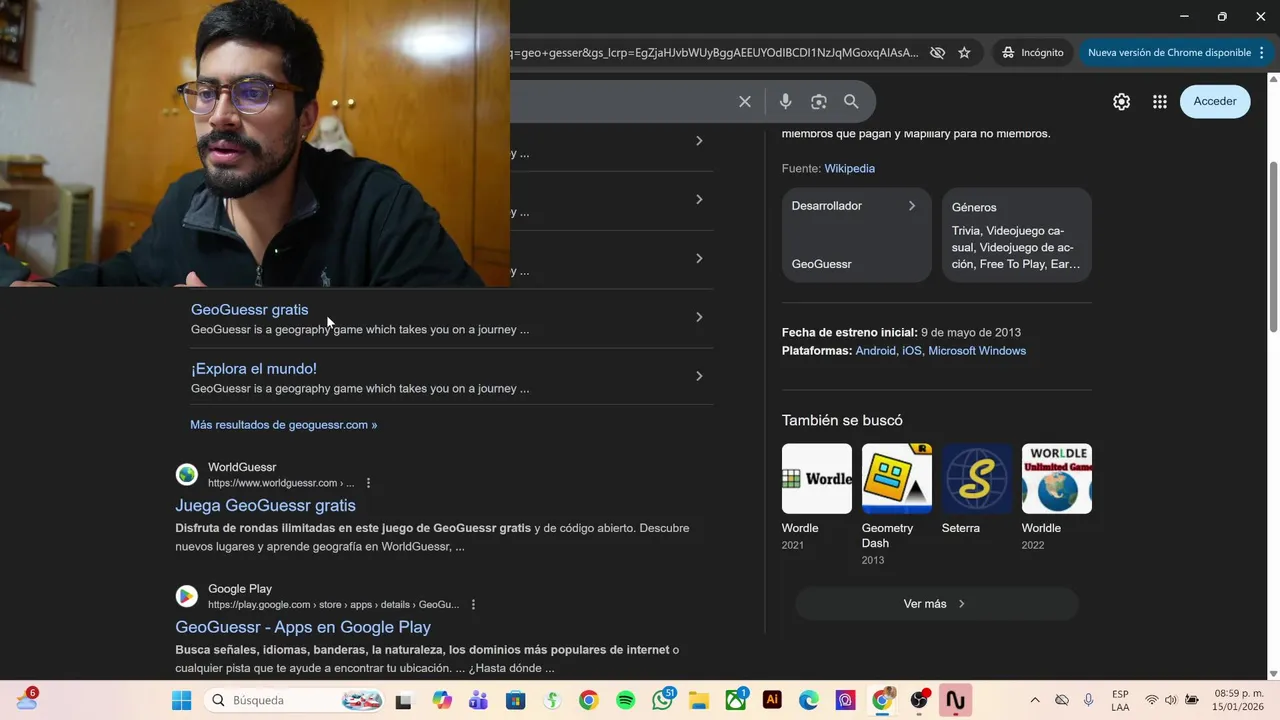
Task: Click the WorldGuessr site favicon
Action: (x=187, y=475)
